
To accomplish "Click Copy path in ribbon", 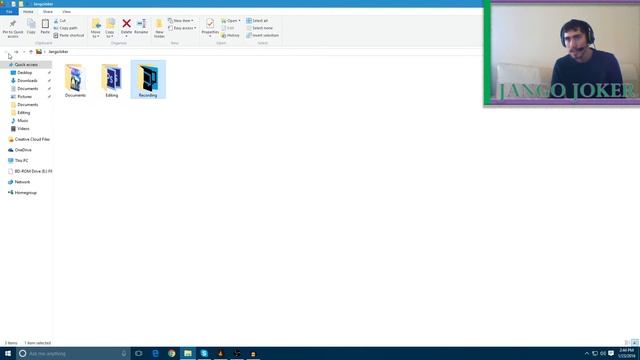I will pos(65,28).
